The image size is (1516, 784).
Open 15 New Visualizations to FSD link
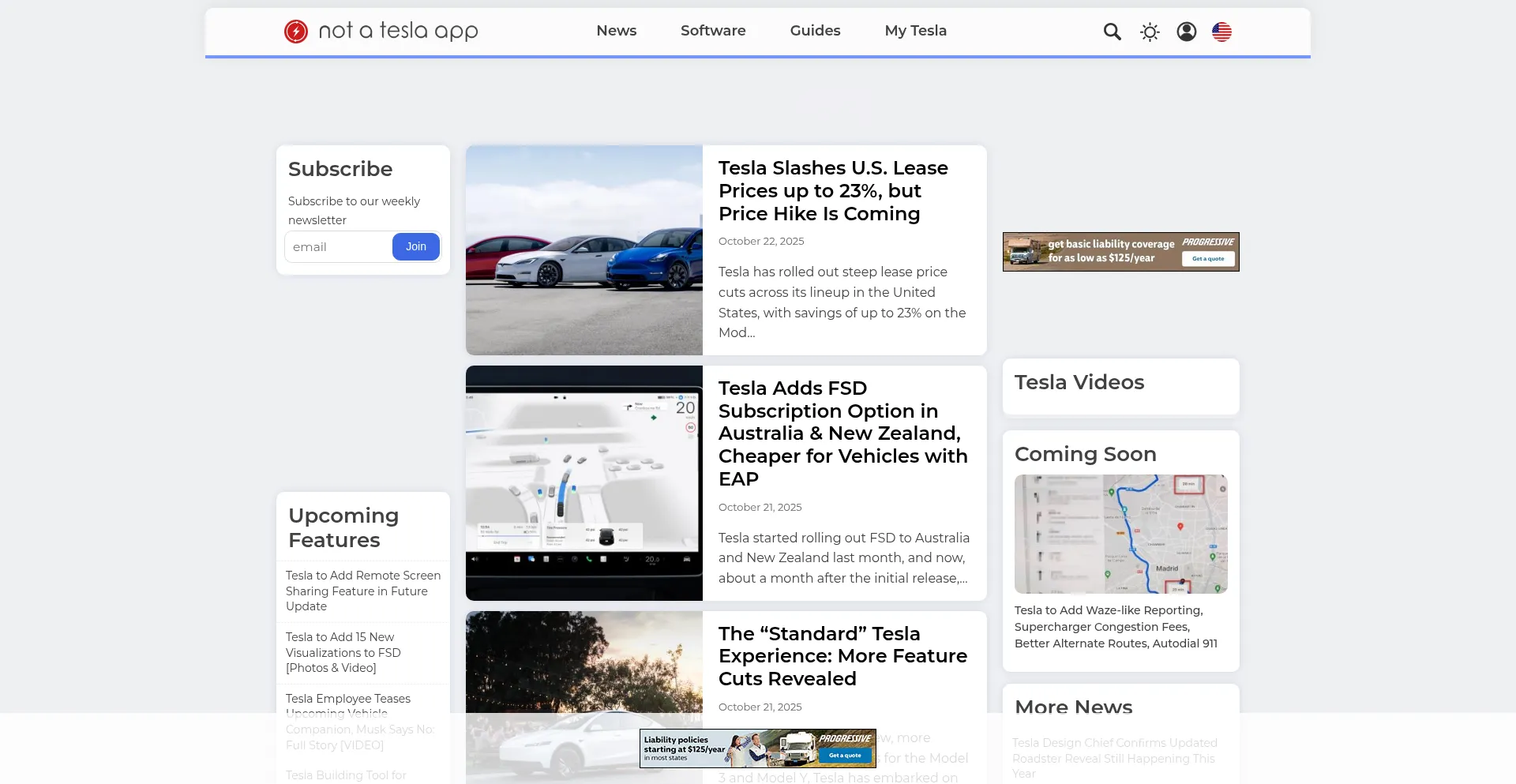click(343, 652)
